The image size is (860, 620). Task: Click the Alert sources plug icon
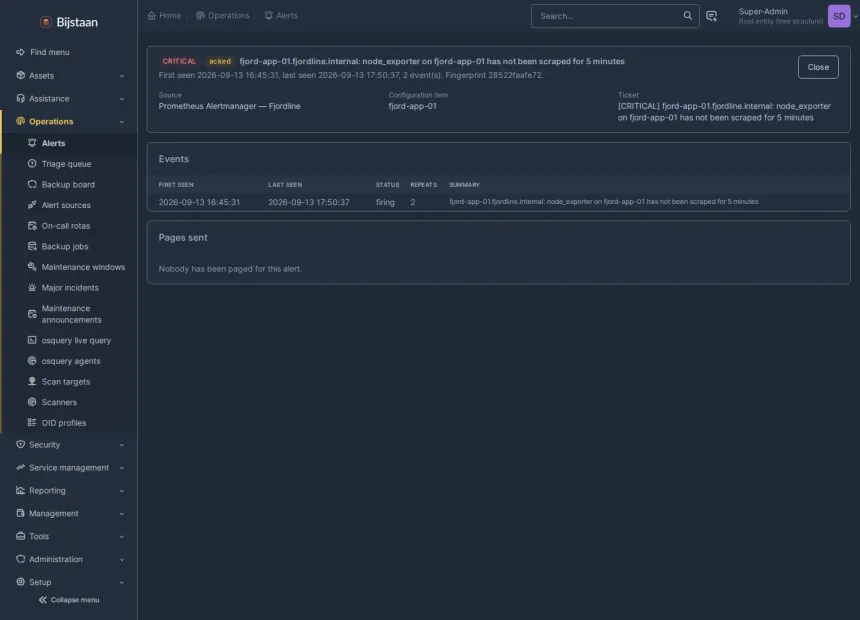pyautogui.click(x=32, y=205)
